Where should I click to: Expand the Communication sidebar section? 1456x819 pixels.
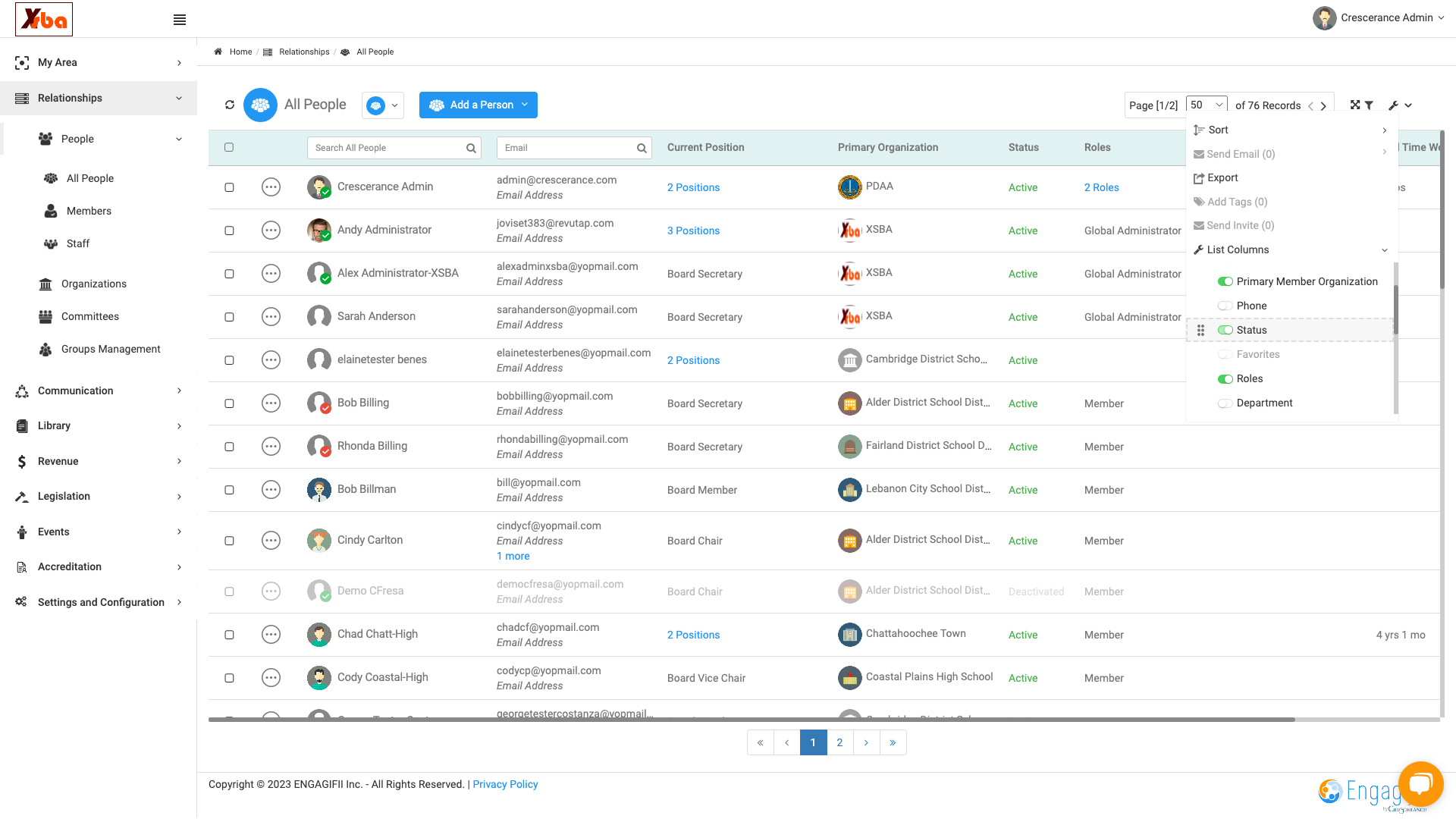tap(99, 391)
